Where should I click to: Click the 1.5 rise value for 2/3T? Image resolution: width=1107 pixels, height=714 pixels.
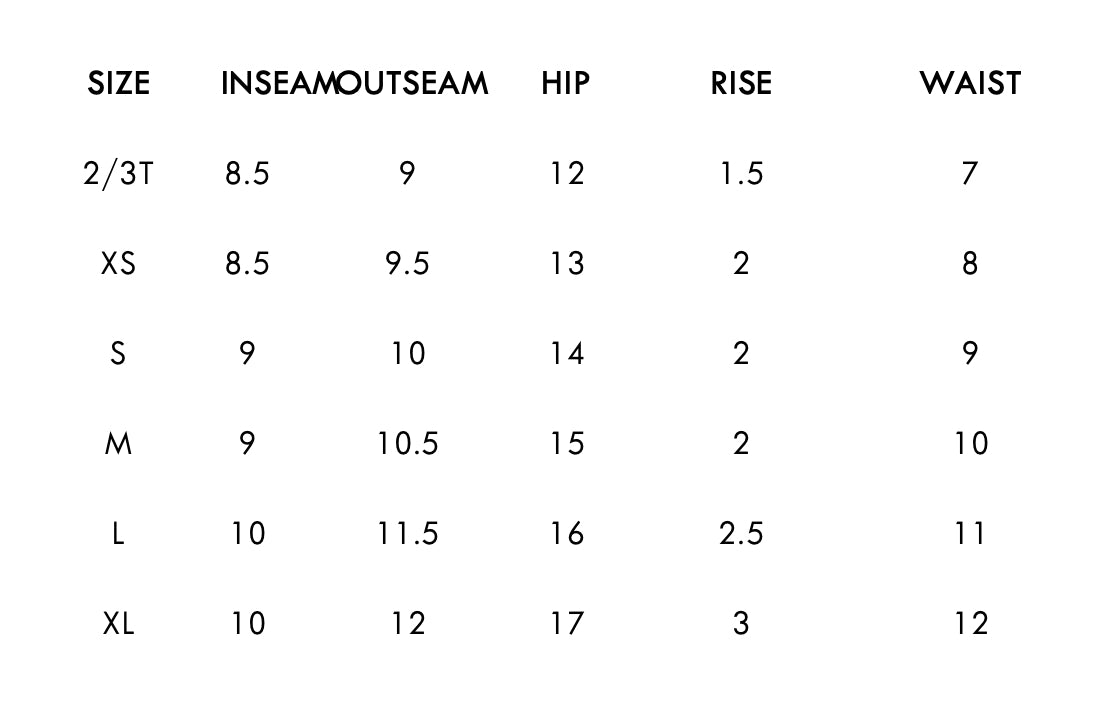coord(741,174)
